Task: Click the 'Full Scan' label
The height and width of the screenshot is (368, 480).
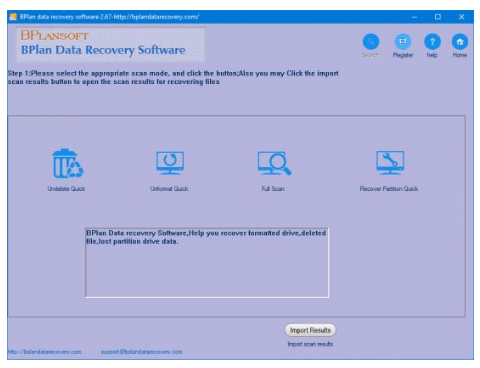Action: click(x=273, y=189)
